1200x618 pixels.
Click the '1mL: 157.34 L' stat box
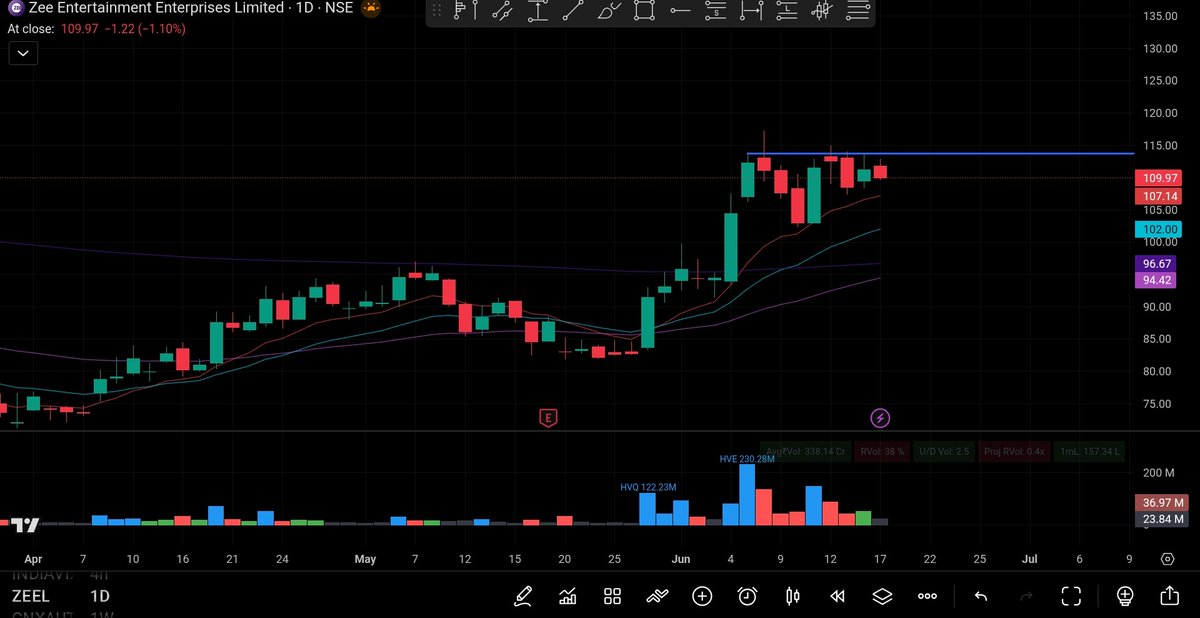pyautogui.click(x=1088, y=452)
